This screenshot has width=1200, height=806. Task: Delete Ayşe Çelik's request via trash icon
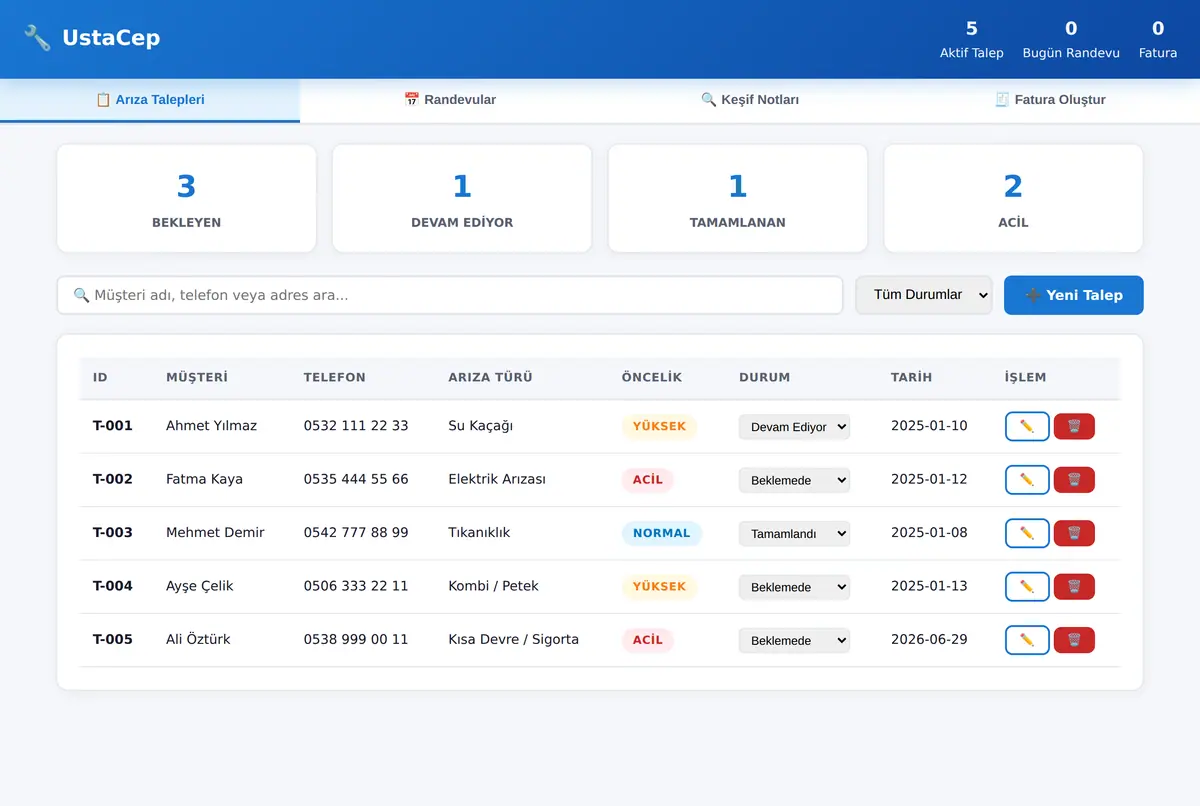click(x=1074, y=587)
